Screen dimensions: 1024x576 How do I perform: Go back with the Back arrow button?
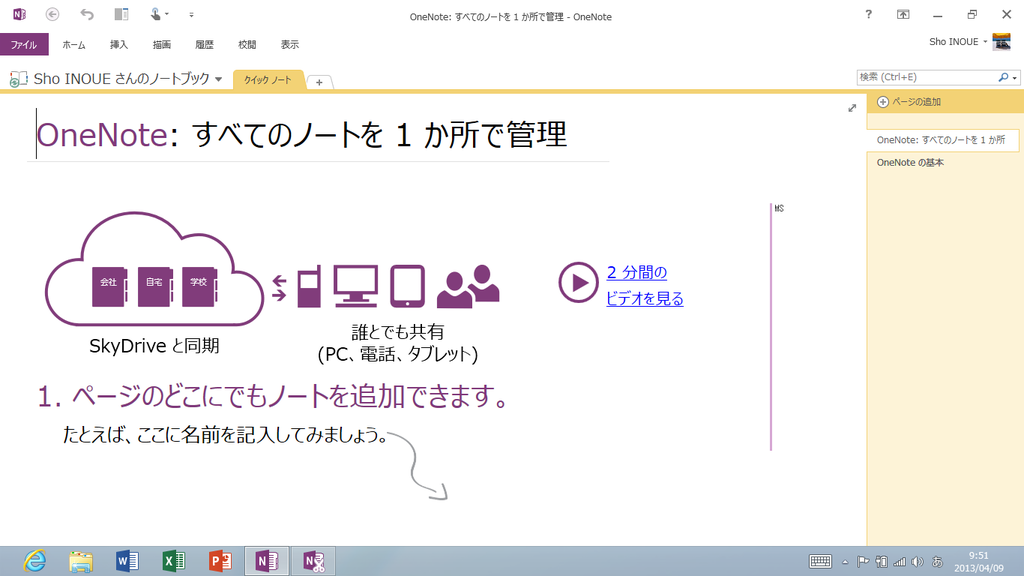(53, 14)
